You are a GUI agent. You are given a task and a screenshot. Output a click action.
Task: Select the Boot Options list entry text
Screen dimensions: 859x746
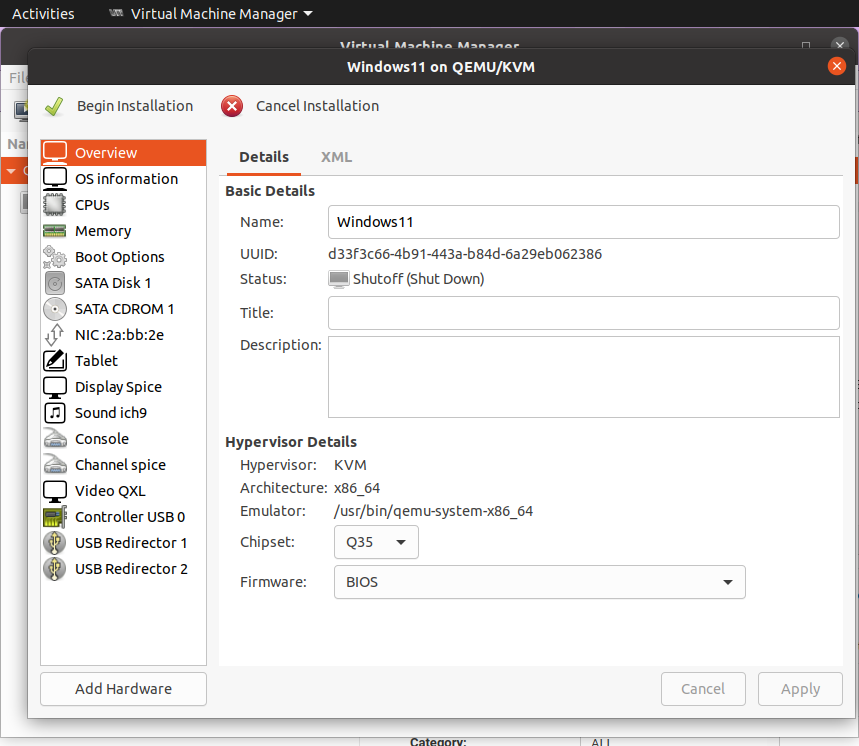119,257
